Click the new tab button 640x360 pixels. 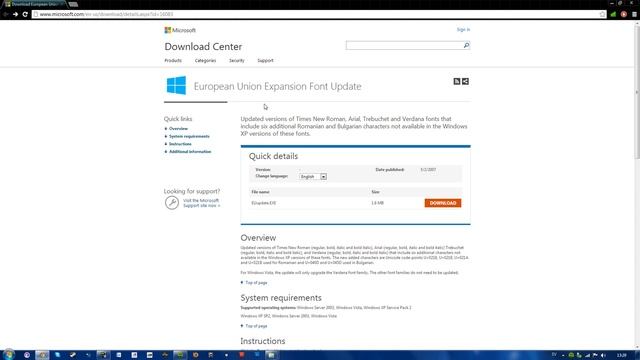click(73, 4)
